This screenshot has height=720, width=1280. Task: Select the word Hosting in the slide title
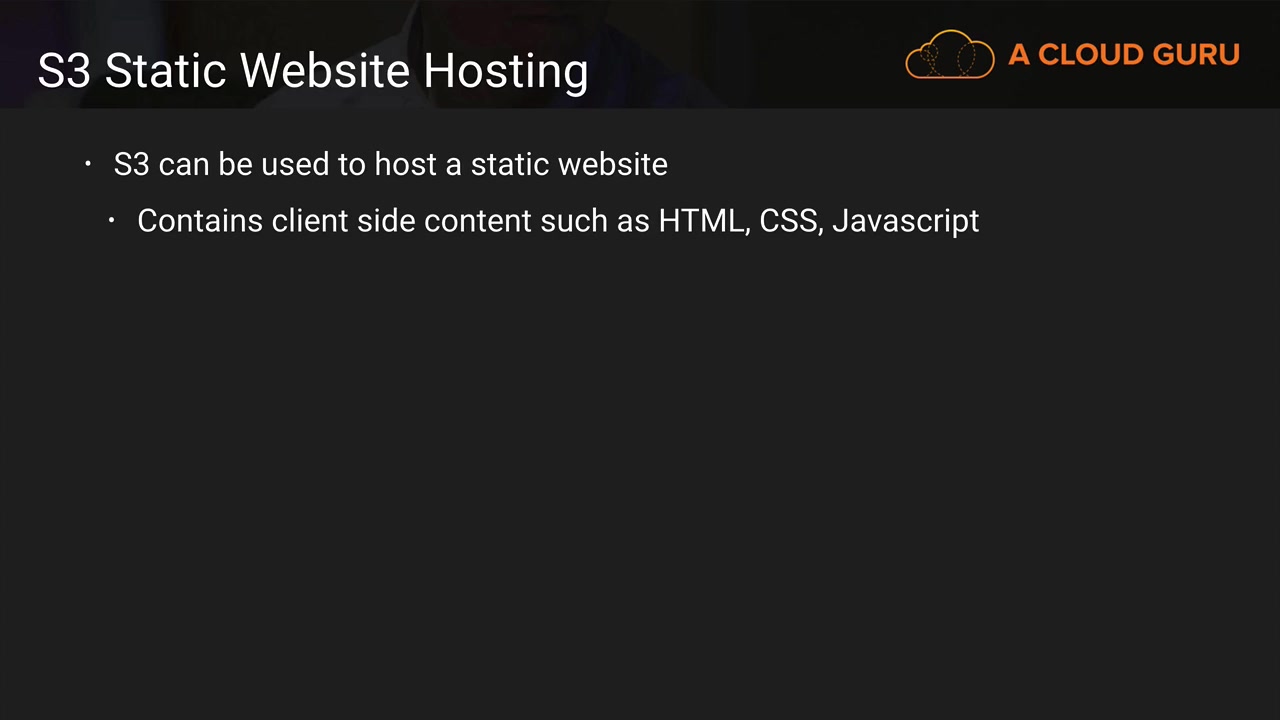coord(505,72)
